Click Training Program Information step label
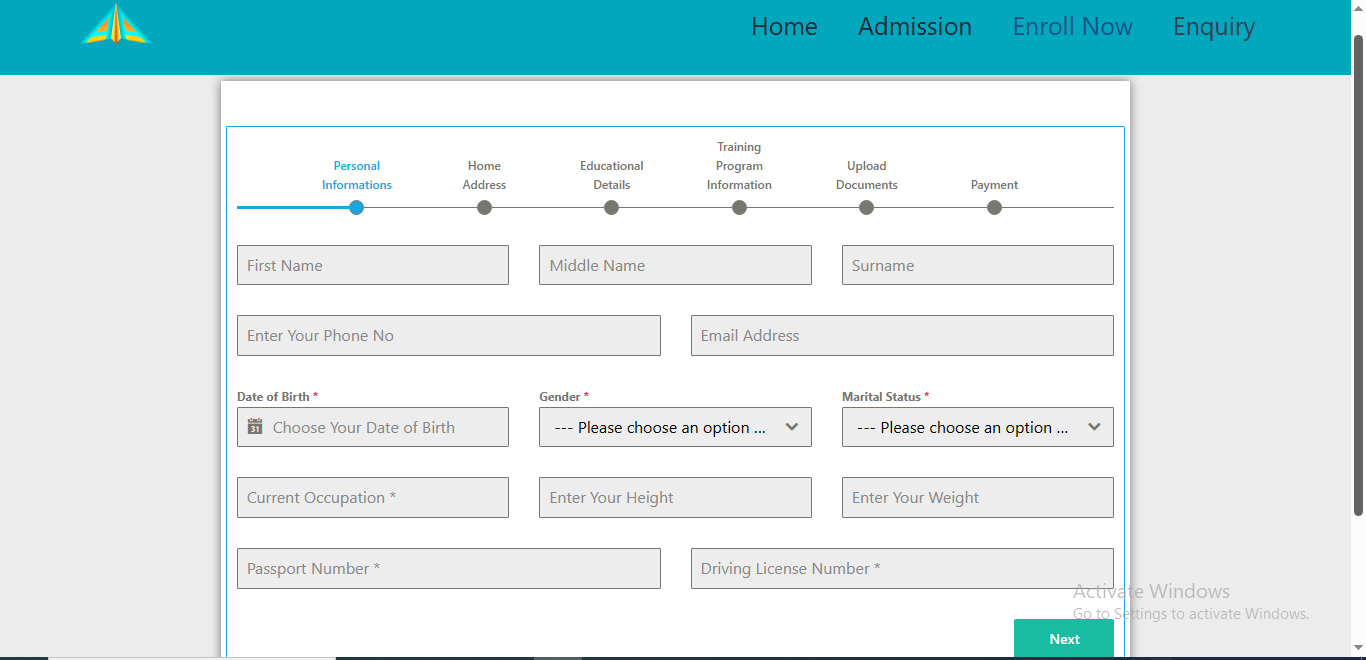Image resolution: width=1366 pixels, height=660 pixels. tap(739, 166)
